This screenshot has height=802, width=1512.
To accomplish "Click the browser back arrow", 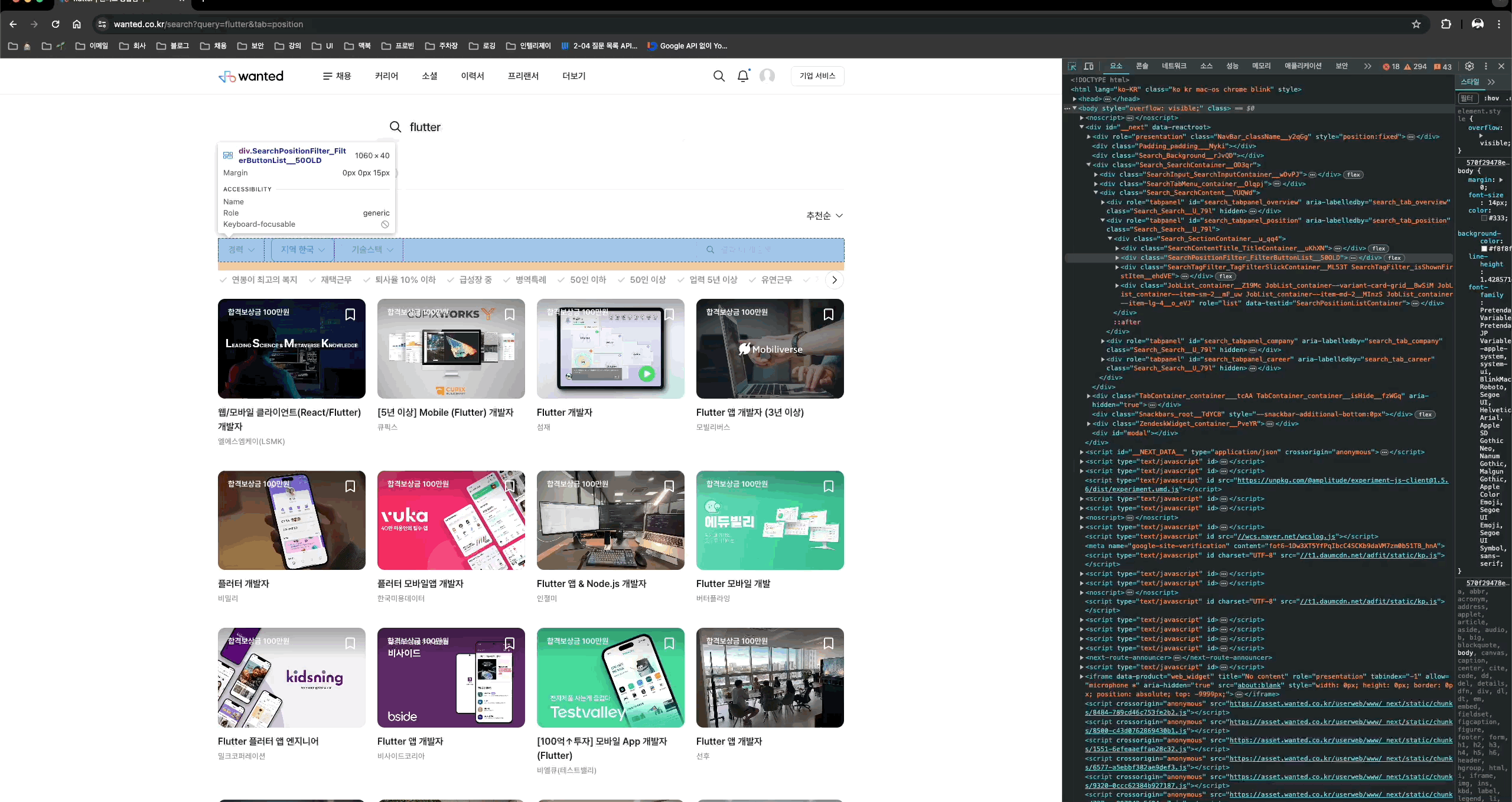I will click(13, 24).
